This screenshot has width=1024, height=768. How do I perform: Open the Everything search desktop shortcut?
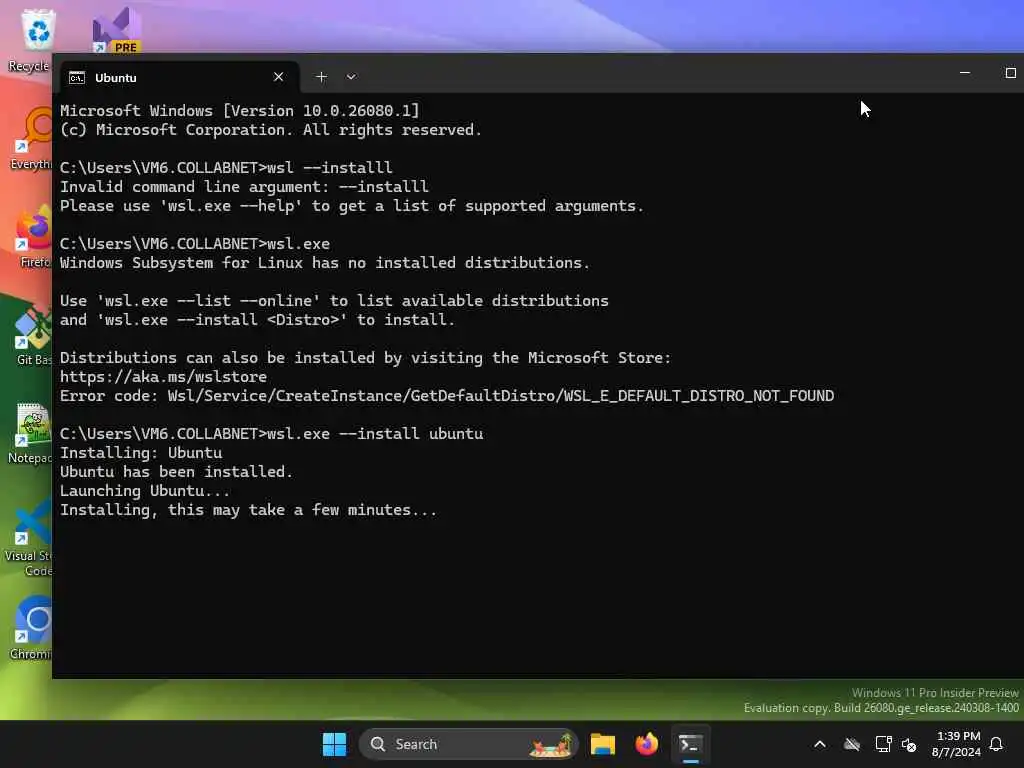pyautogui.click(x=30, y=138)
